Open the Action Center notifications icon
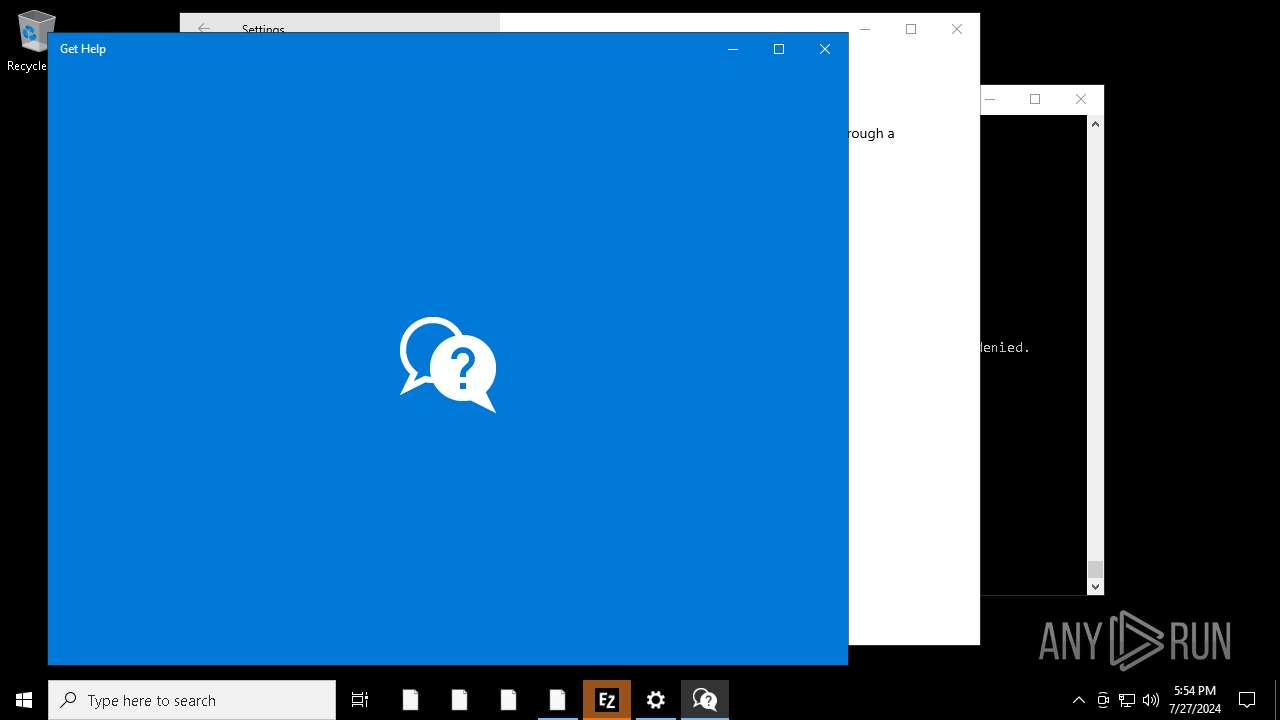This screenshot has height=720, width=1280. click(1247, 700)
